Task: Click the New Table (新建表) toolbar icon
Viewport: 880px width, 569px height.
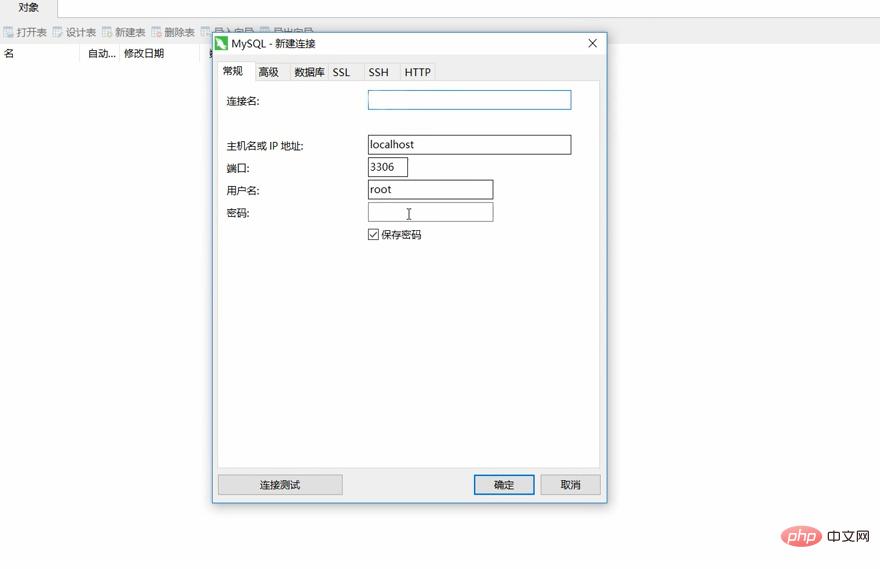Action: coord(107,32)
